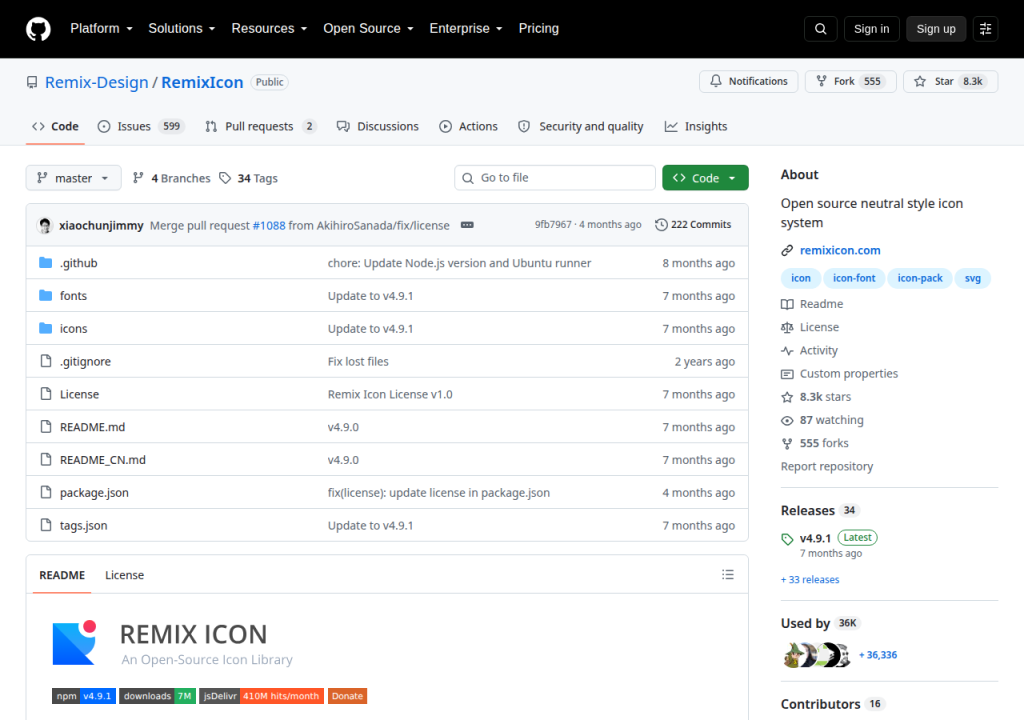Click the icon-pack topic tag
This screenshot has width=1024, height=720.
click(x=920, y=278)
